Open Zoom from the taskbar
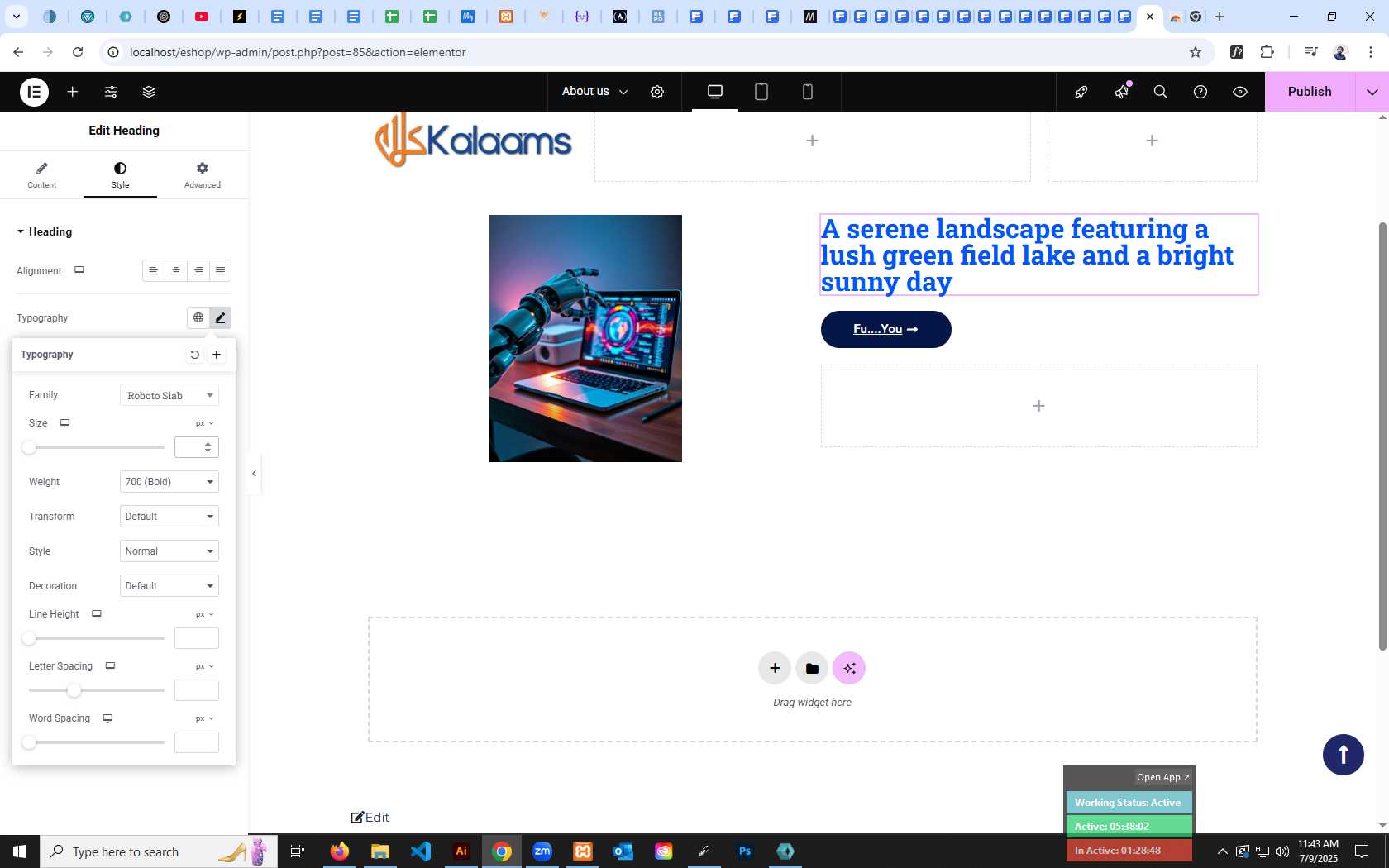 coord(542,851)
